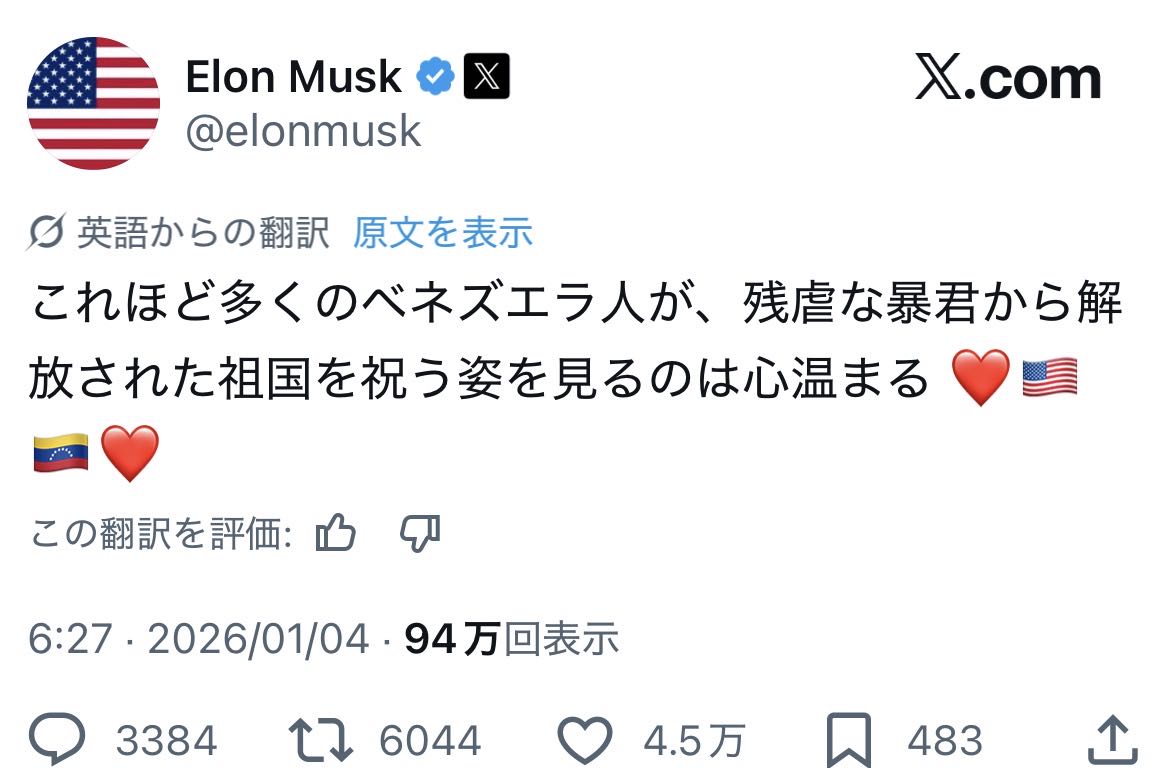Click the translation indicator icon
This screenshot has width=1170, height=768.
48,233
